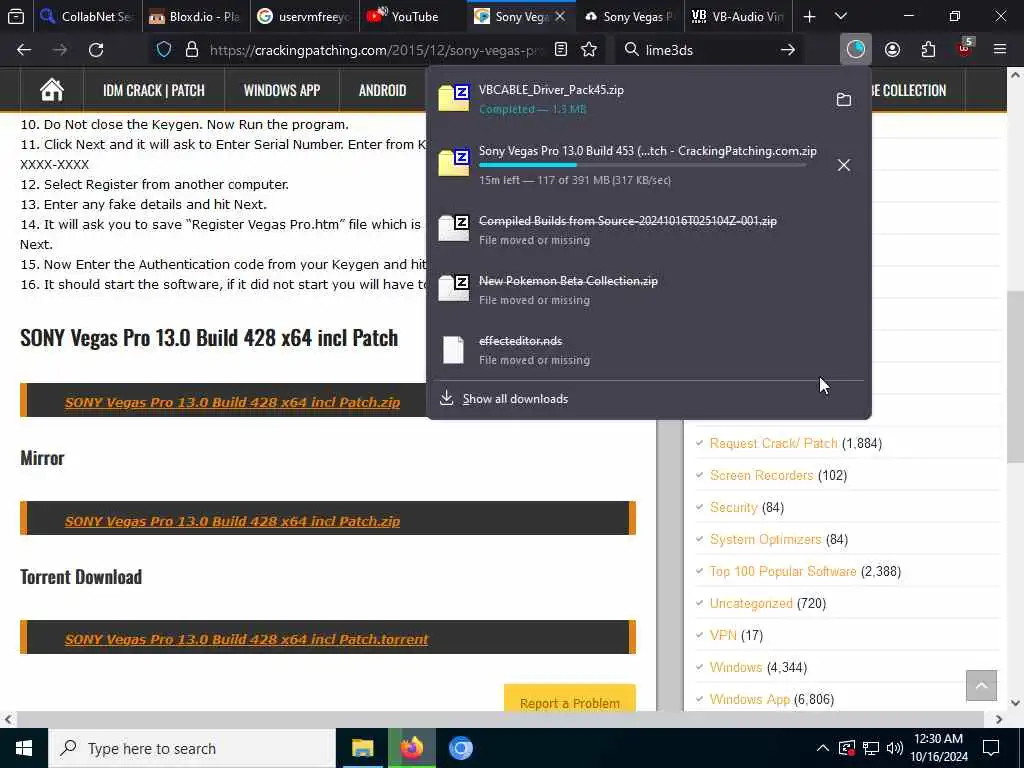1024x768 pixels.
Task: Open Uncategorized category link
Action: 751,603
